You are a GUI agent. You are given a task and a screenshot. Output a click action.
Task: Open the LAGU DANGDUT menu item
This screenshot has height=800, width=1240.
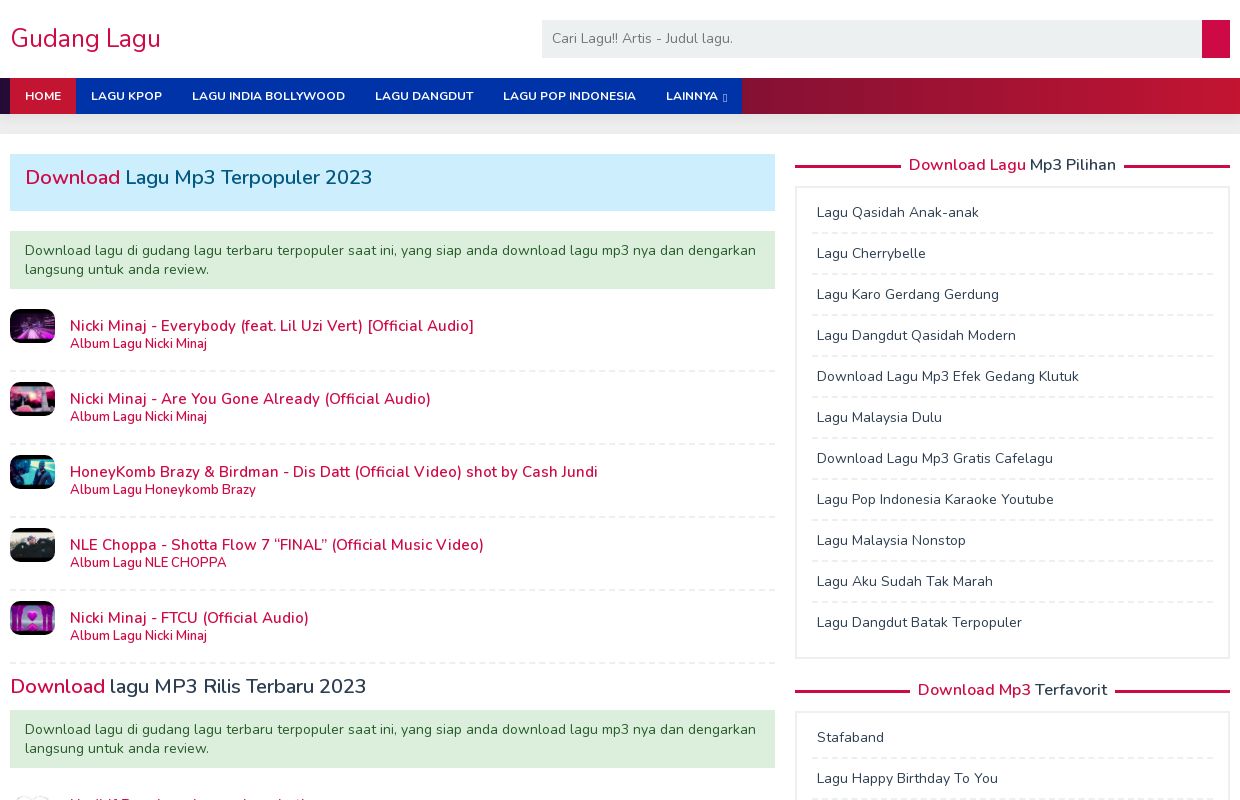pyautogui.click(x=424, y=96)
